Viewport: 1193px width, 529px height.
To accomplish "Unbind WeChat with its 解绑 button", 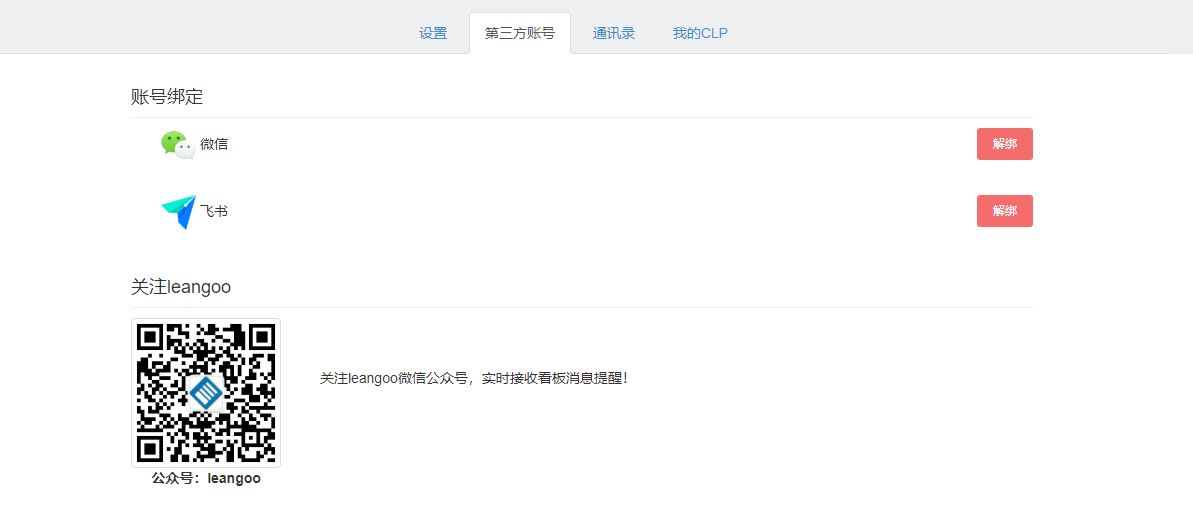I will pyautogui.click(x=1004, y=144).
